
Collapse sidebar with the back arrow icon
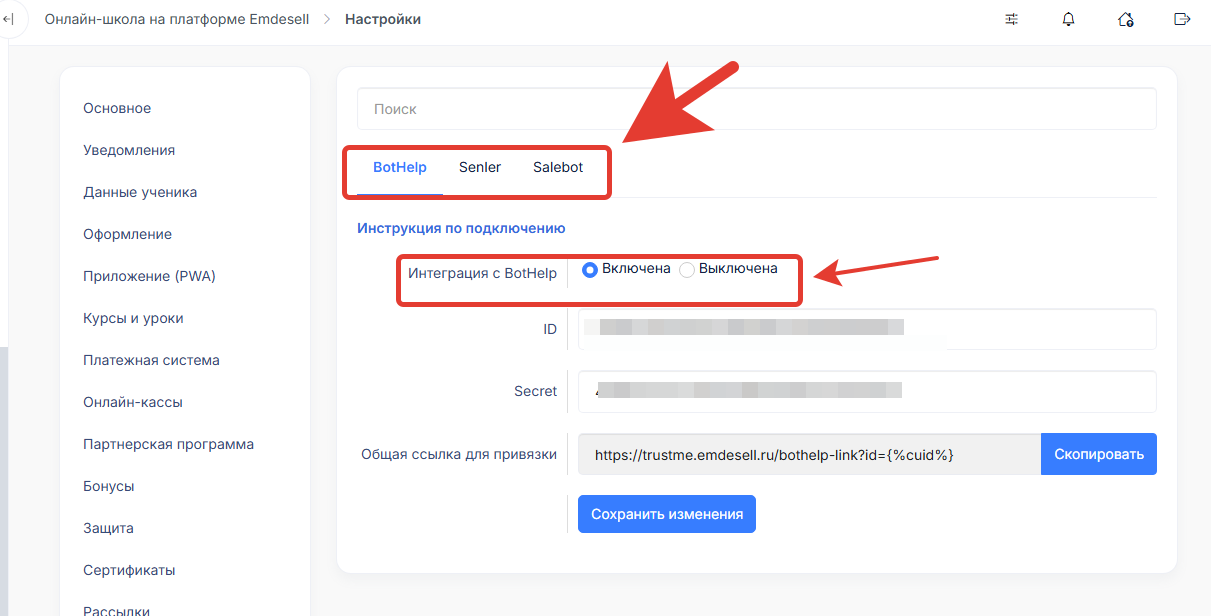9,19
